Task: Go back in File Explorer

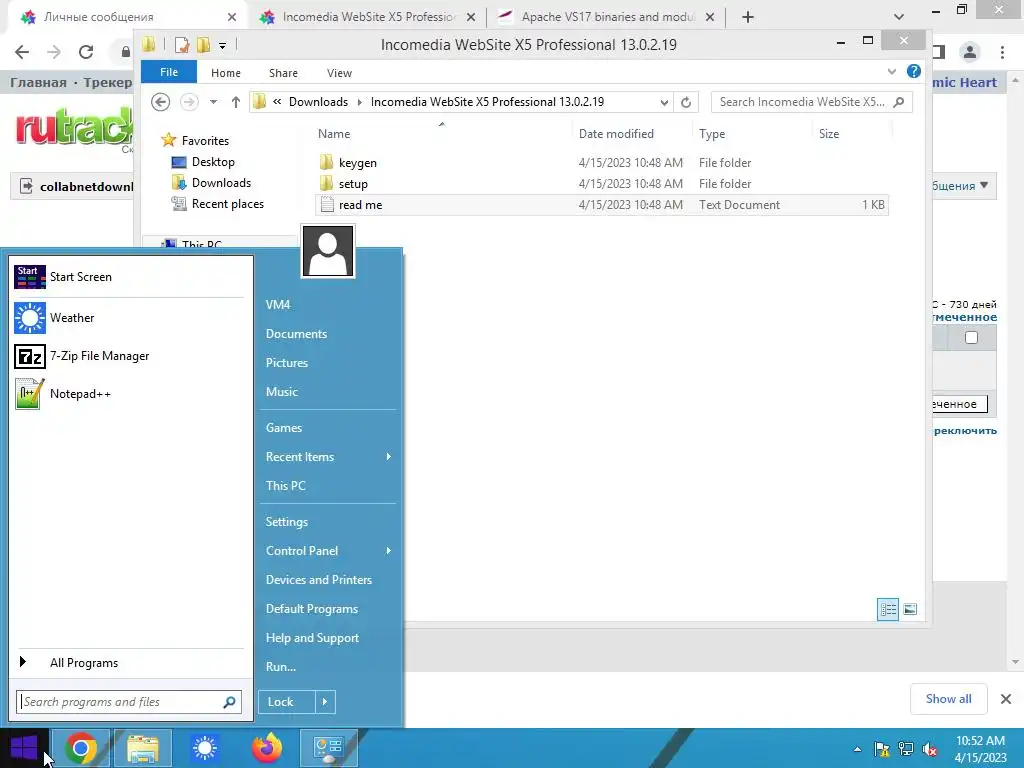Action: [x=160, y=102]
